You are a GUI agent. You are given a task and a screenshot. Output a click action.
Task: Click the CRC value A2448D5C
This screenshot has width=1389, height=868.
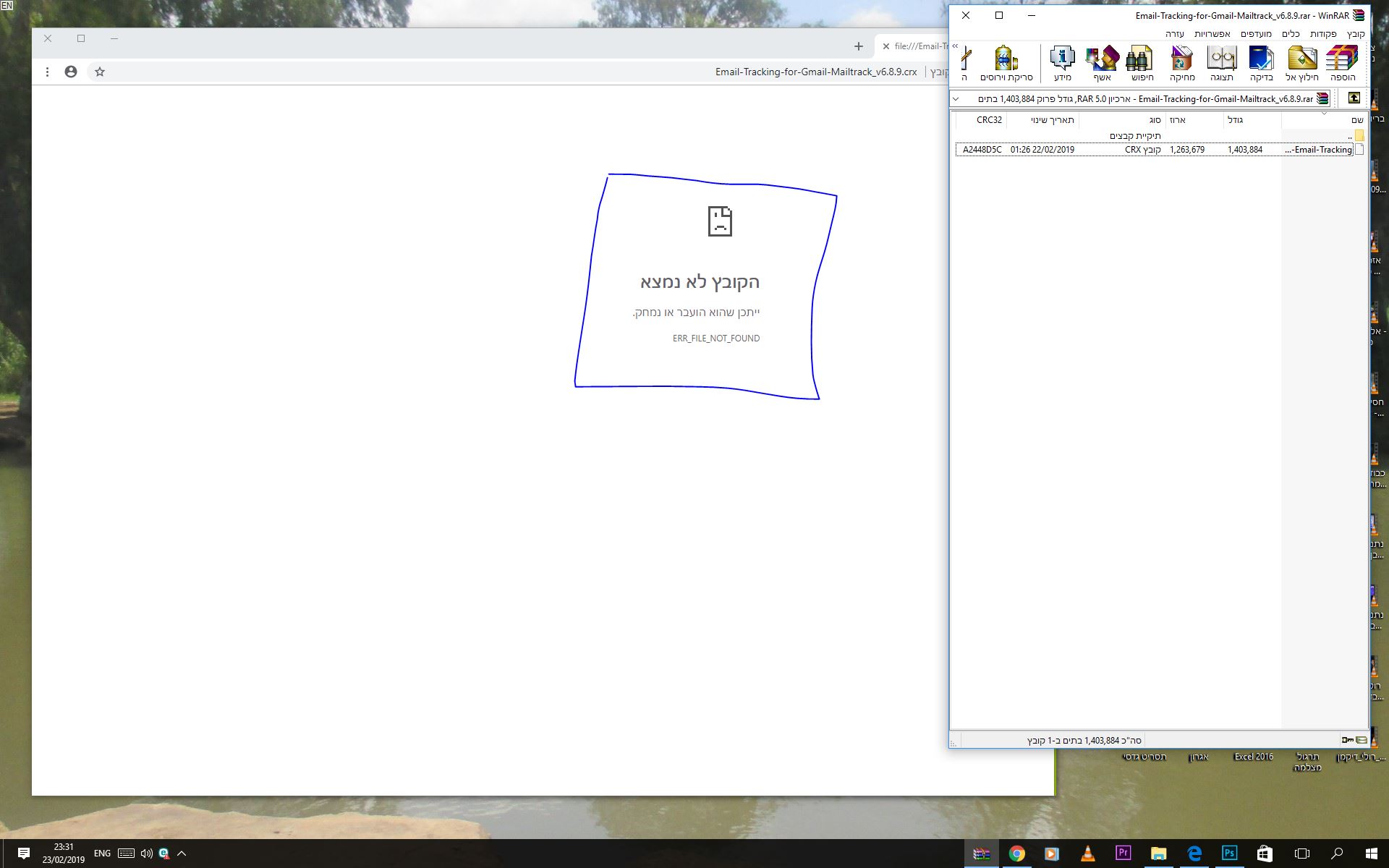(982, 150)
